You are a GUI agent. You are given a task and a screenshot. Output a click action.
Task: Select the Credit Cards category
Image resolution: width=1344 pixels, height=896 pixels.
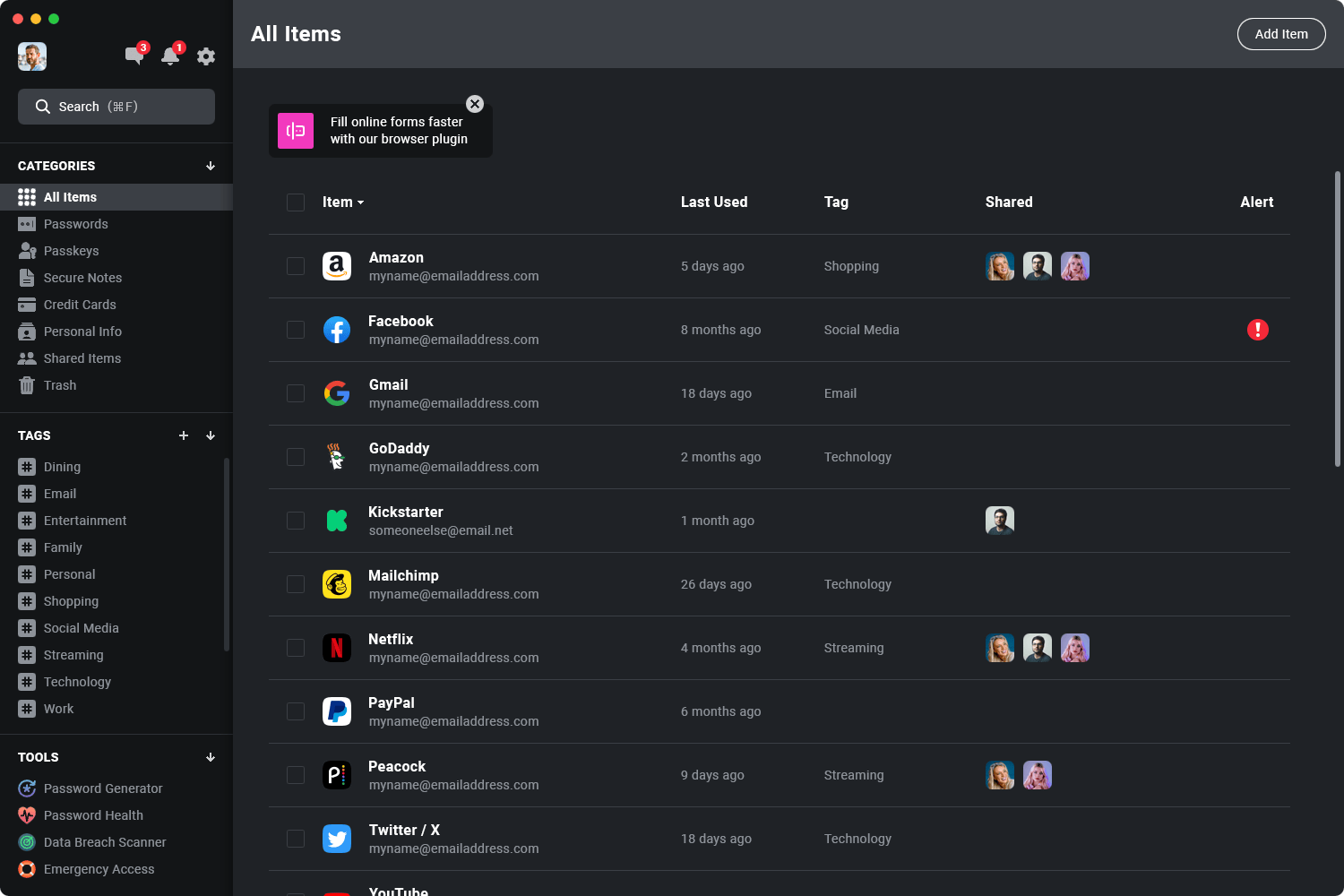coord(116,305)
